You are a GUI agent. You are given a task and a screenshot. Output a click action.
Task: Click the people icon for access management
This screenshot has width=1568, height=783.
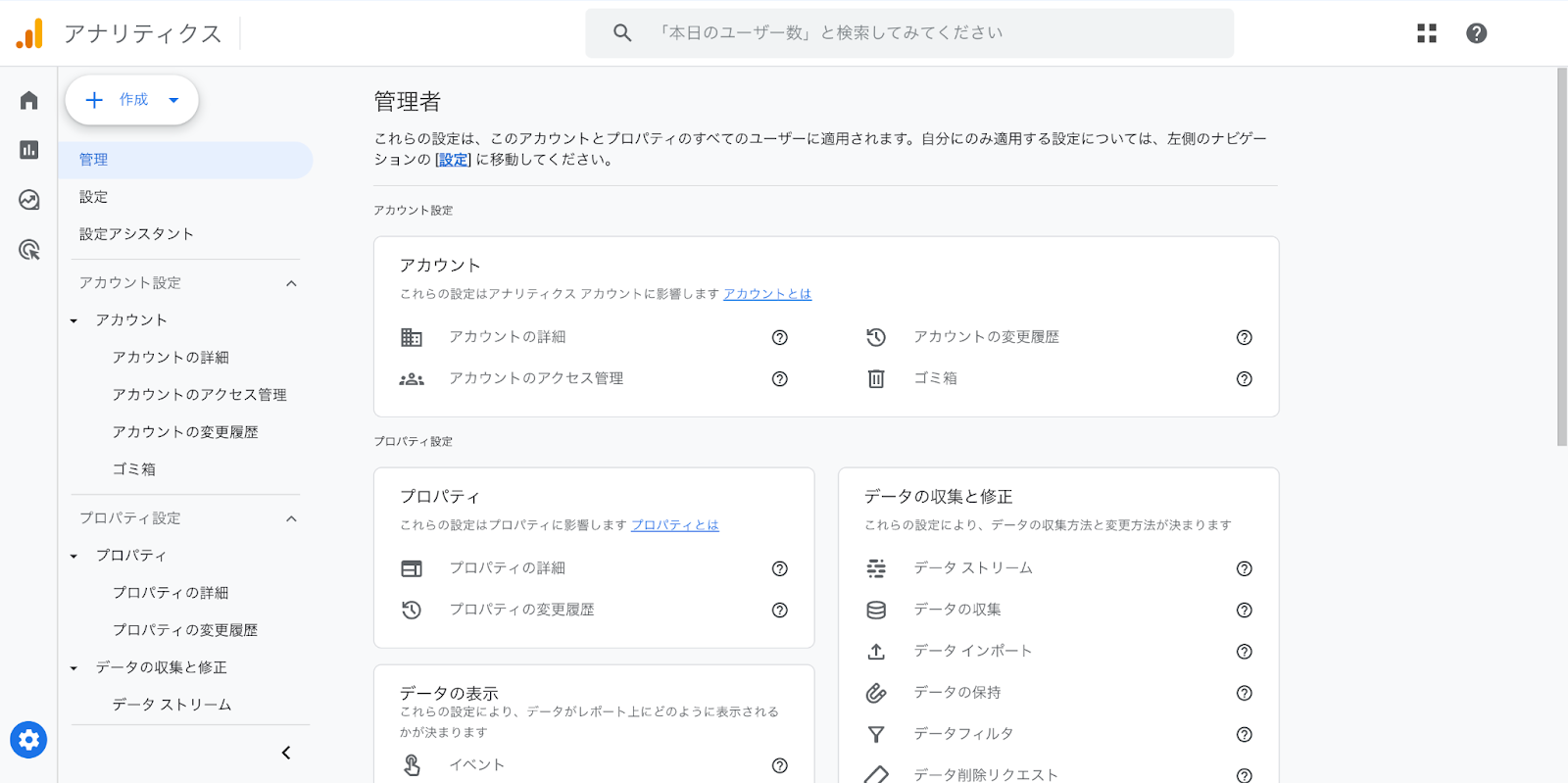click(412, 378)
